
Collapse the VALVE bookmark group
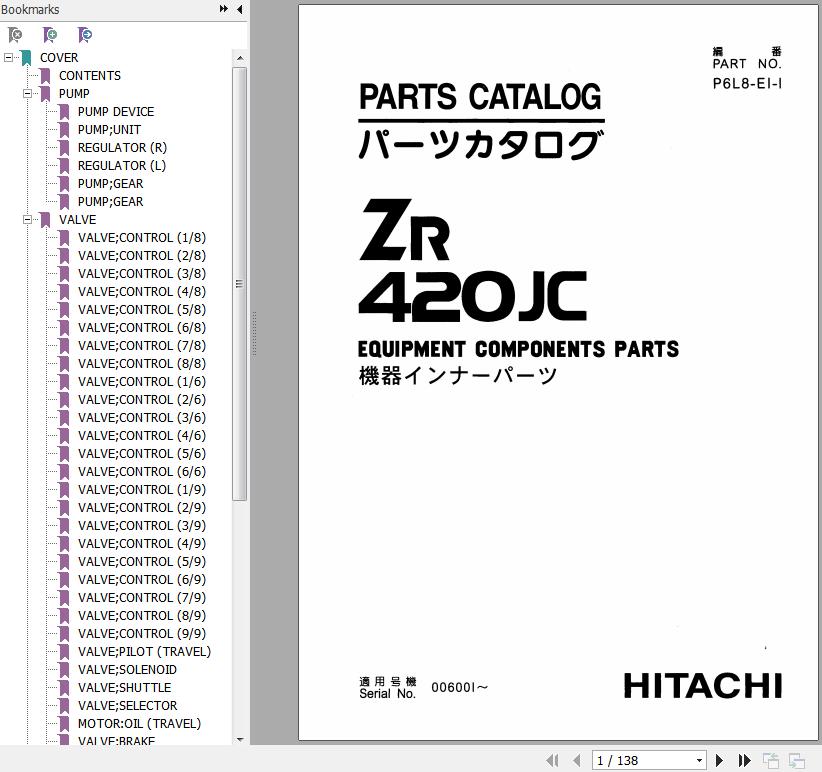pos(27,220)
